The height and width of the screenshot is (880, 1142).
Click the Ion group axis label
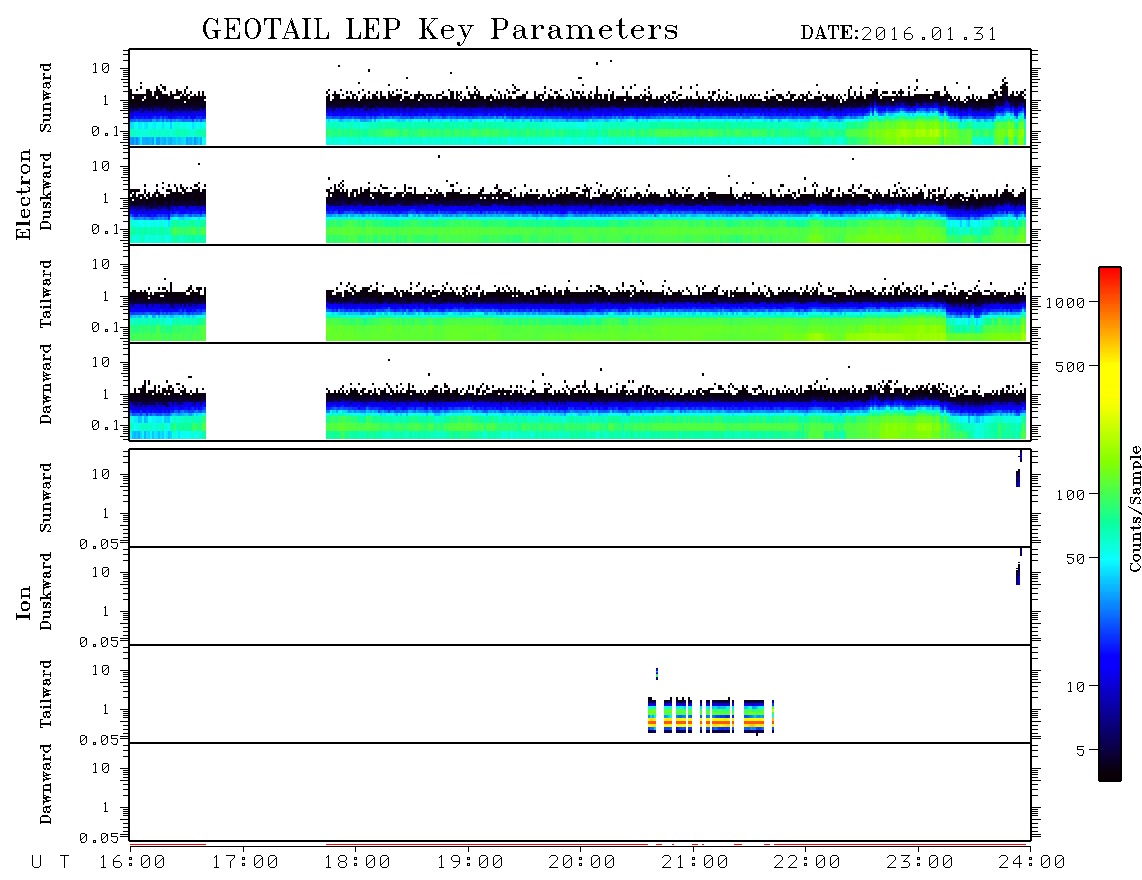tap(23, 602)
